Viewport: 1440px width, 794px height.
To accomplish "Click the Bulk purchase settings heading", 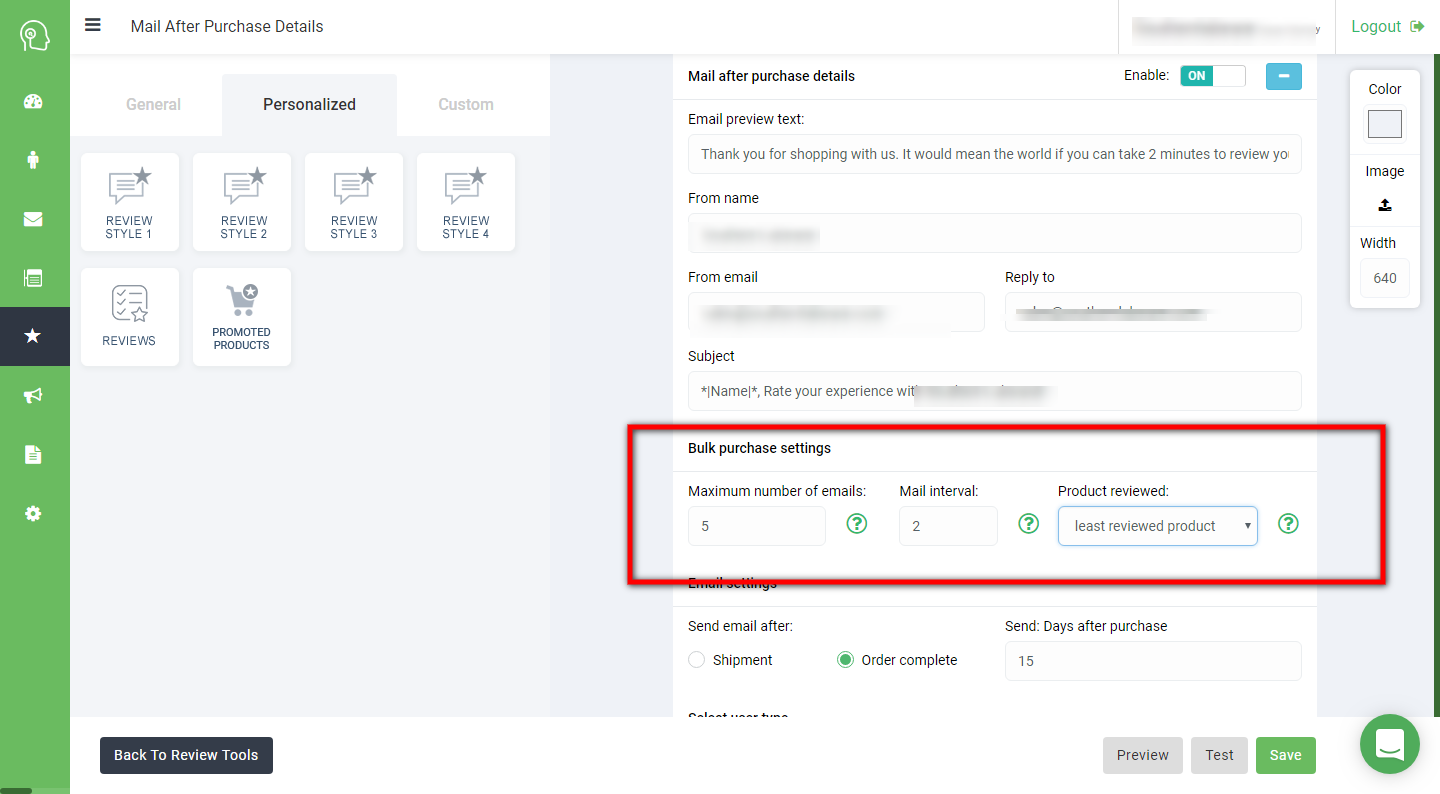I will pyautogui.click(x=759, y=448).
